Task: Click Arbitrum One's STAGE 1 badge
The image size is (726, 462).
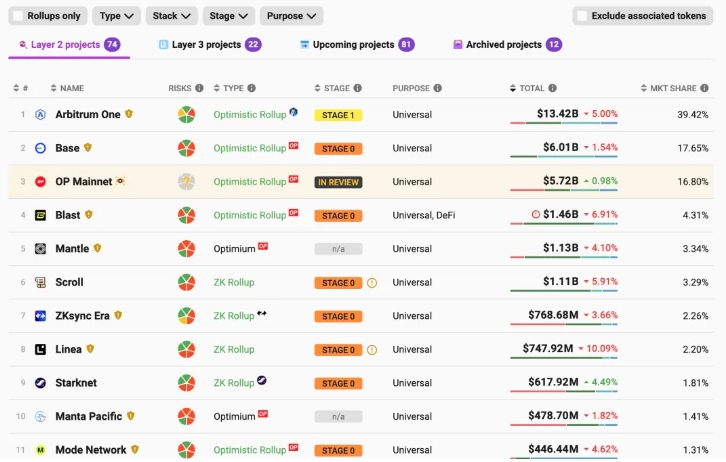Action: (338, 115)
